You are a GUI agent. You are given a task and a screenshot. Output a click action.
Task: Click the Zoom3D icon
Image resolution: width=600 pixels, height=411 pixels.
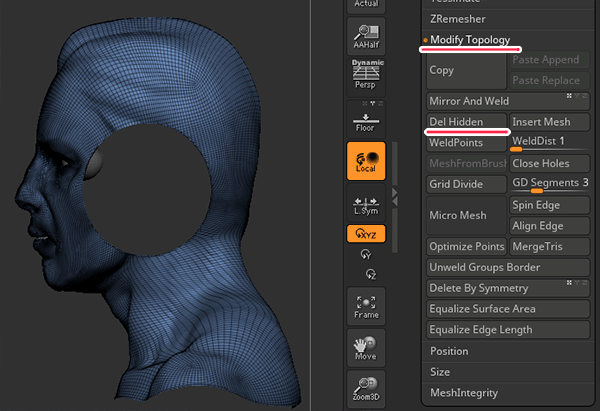point(365,391)
